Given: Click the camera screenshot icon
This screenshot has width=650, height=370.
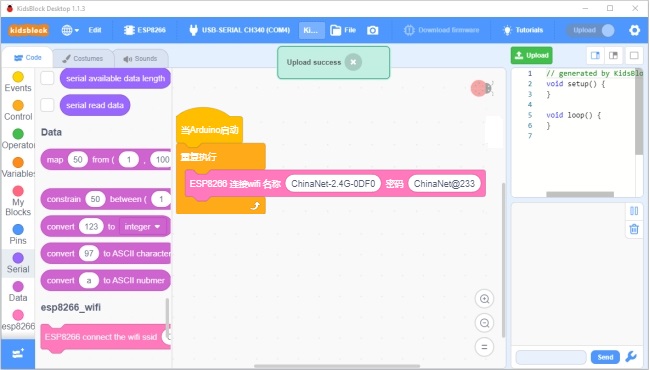Looking at the screenshot, I should (372, 30).
